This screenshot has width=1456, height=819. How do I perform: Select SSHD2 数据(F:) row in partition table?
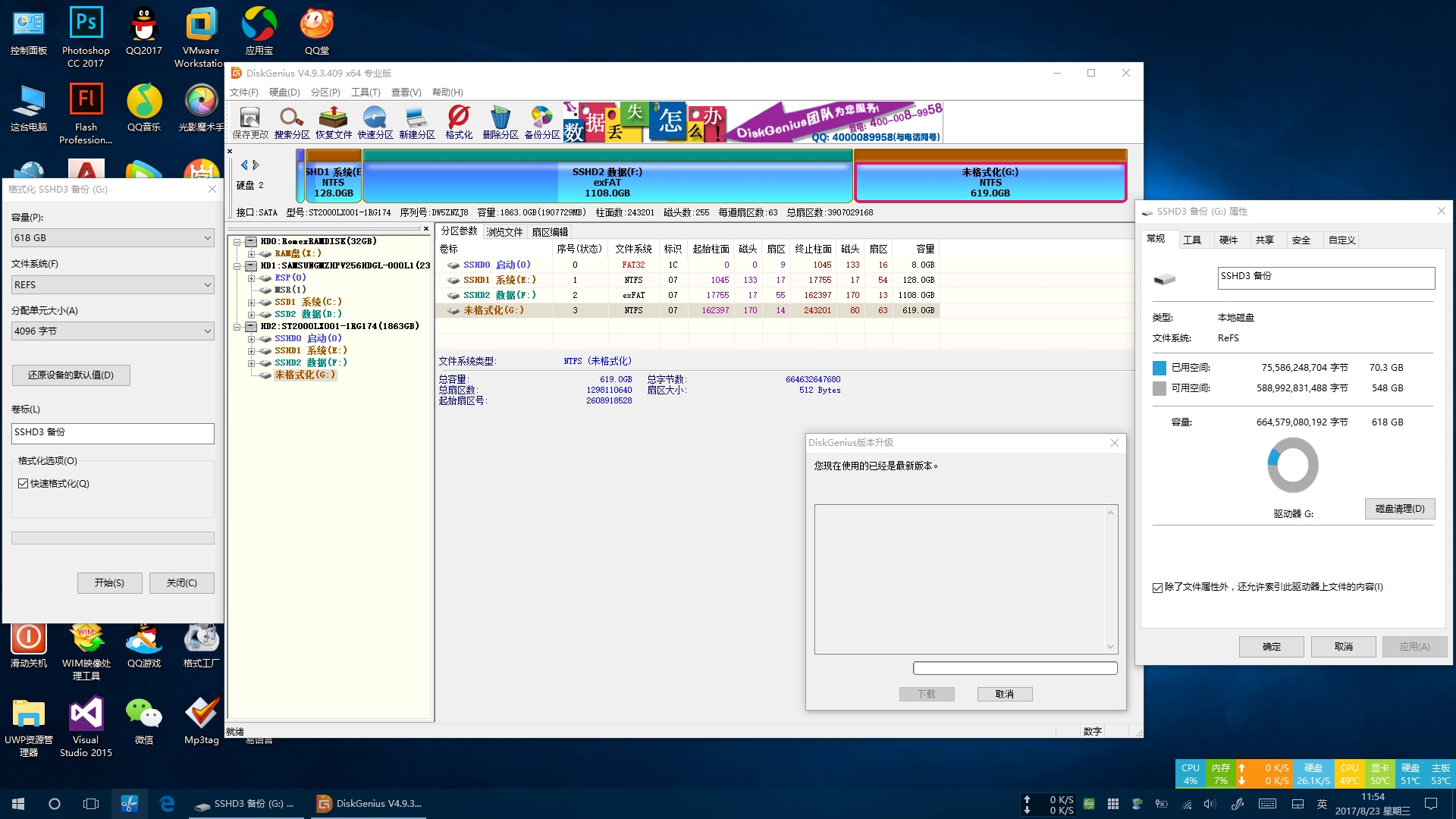click(x=688, y=295)
